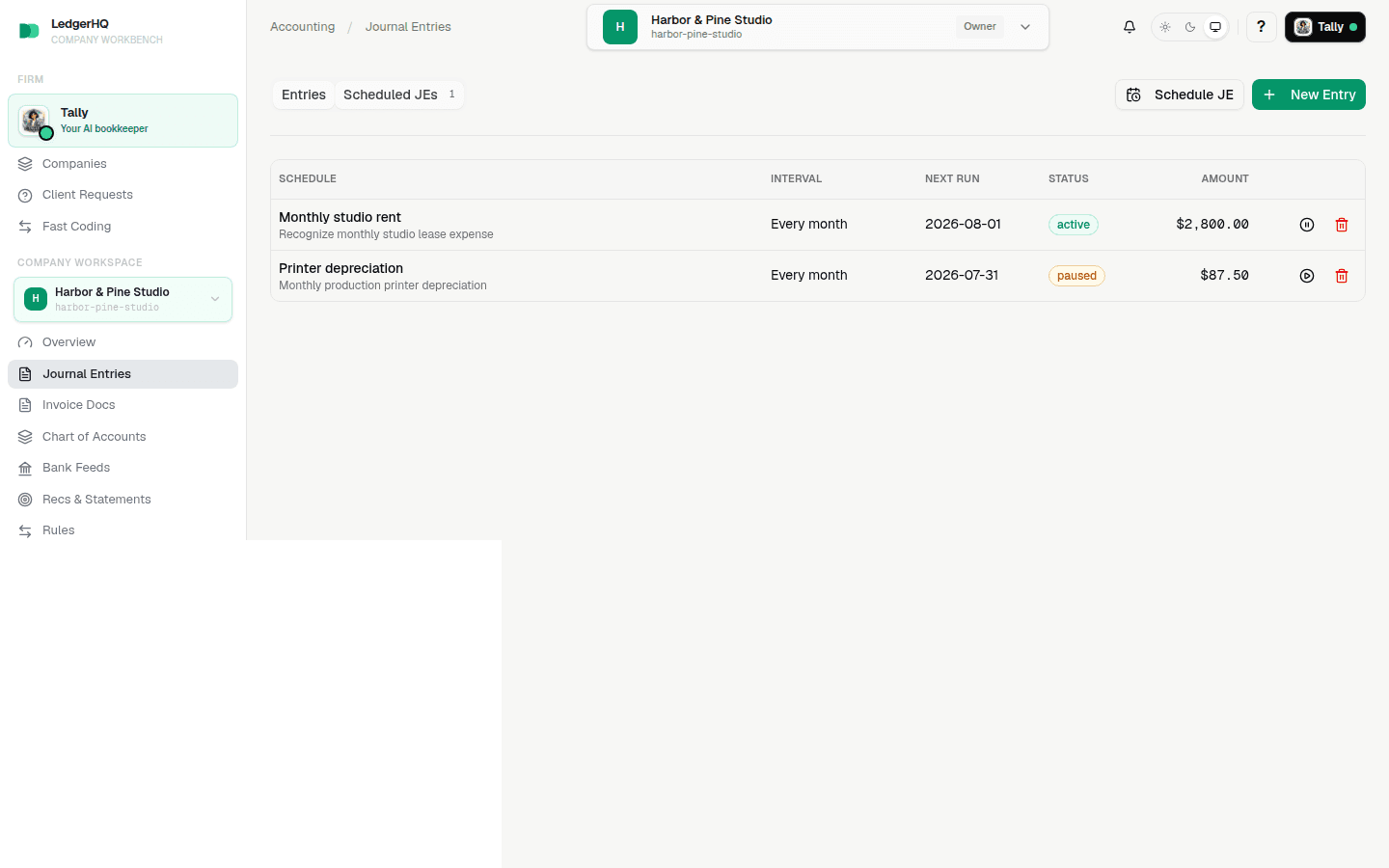1389x868 pixels.
Task: Delete Monthly studio rent schedule
Action: click(x=1342, y=225)
